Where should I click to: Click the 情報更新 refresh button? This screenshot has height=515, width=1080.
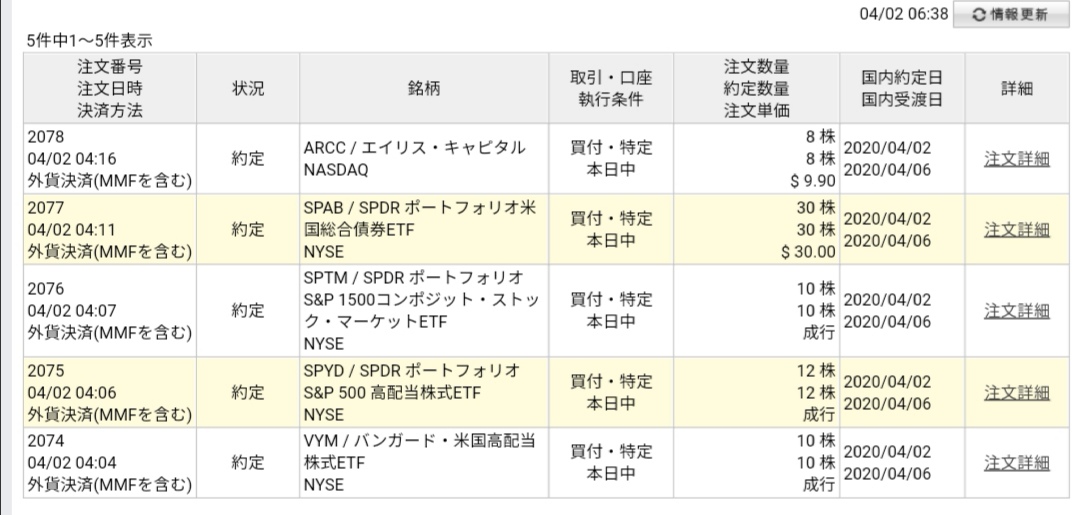pyautogui.click(x=1011, y=14)
